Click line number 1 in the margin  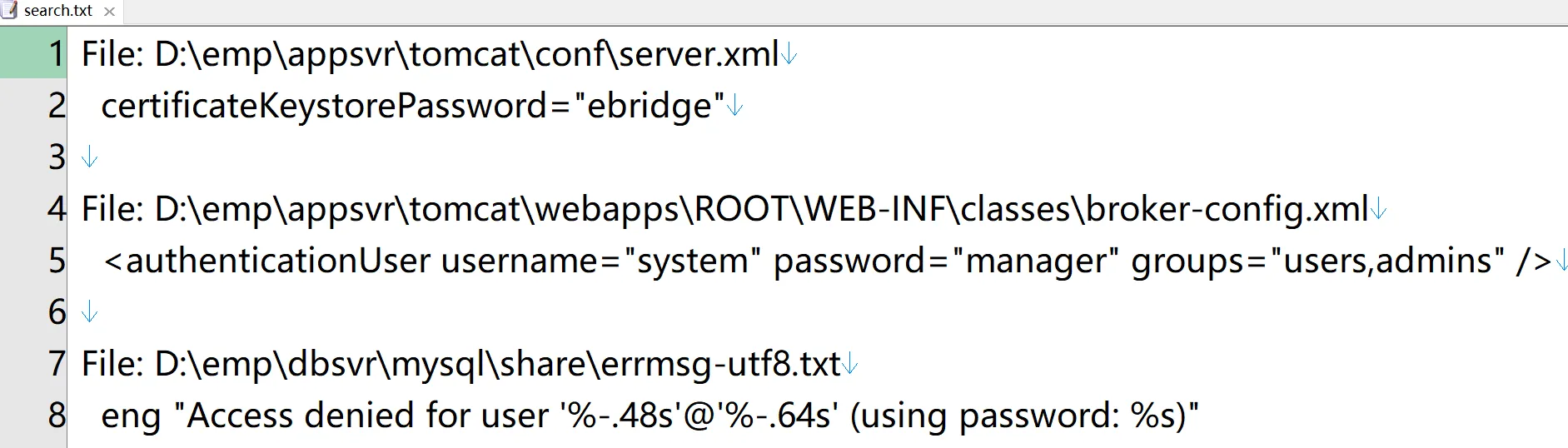click(56, 54)
